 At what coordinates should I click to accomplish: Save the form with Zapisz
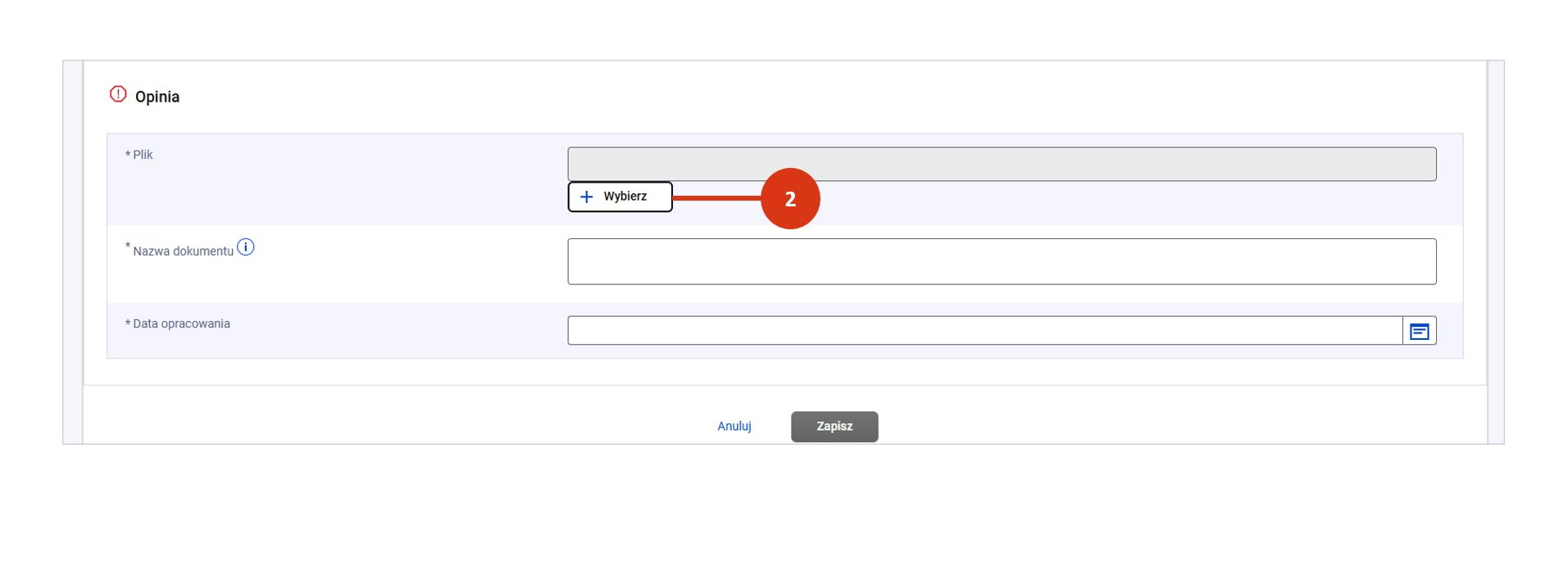tap(834, 427)
